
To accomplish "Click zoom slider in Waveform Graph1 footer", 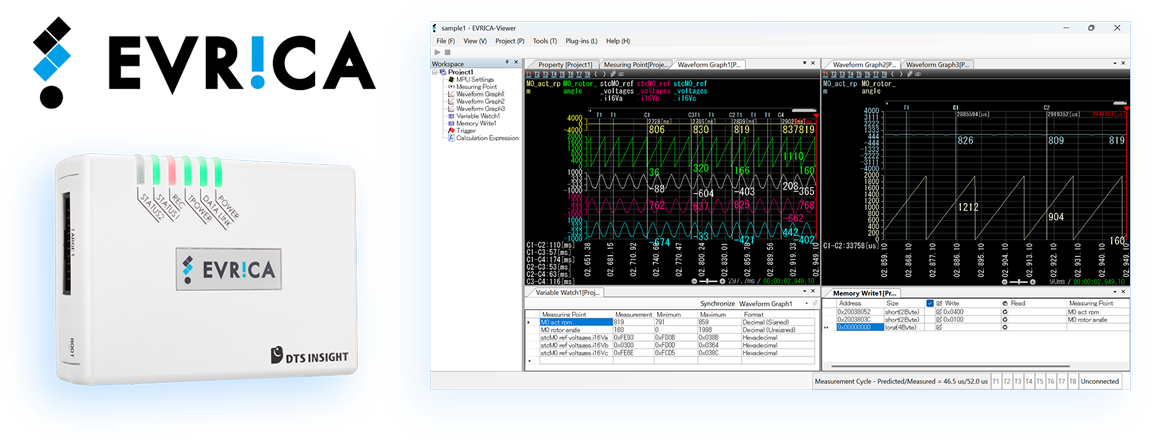I will tap(709, 281).
